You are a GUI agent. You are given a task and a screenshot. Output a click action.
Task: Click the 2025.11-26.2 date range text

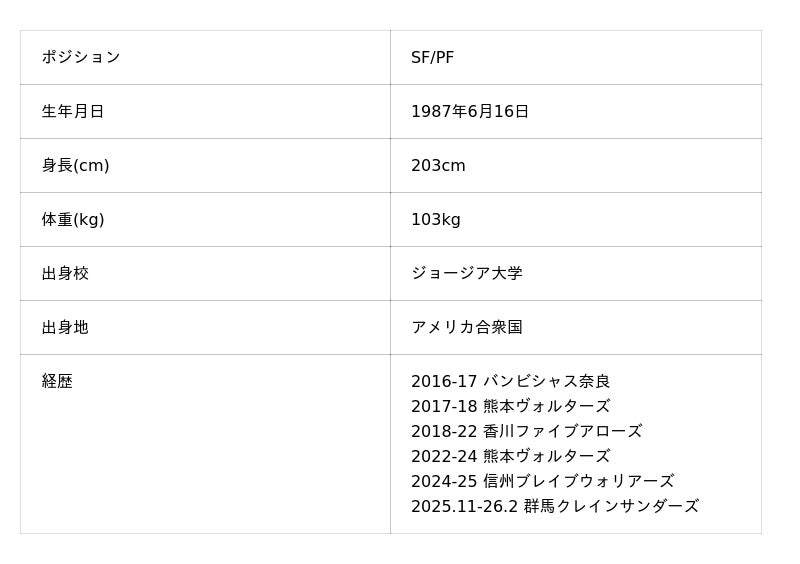tap(464, 507)
